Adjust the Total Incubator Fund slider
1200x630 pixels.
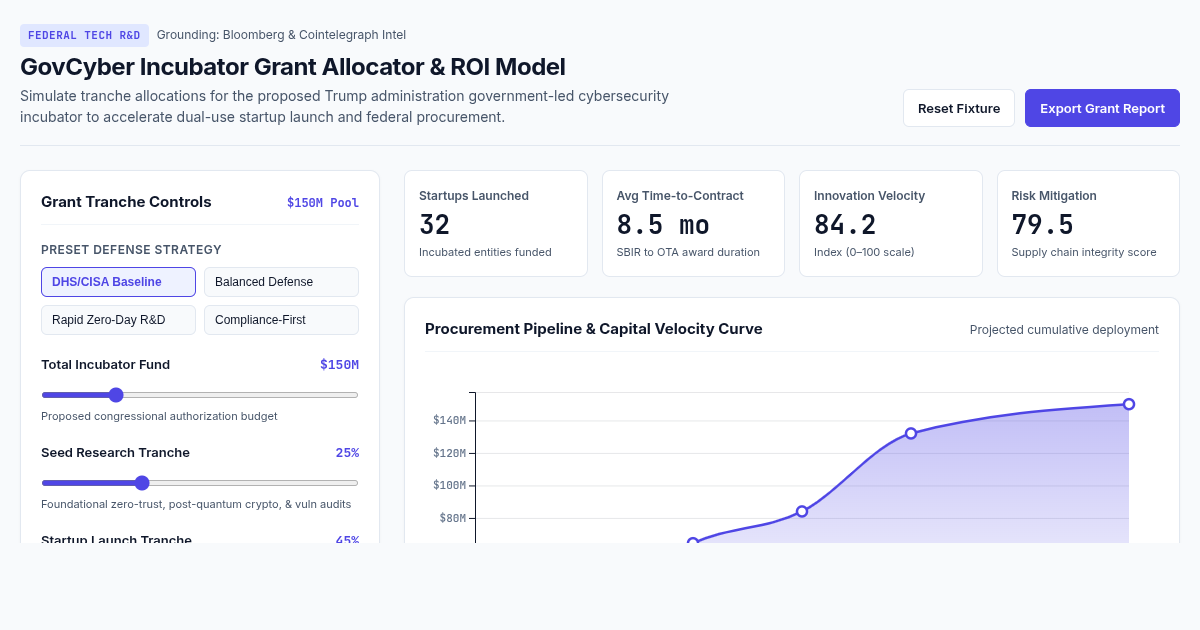pyautogui.click(x=200, y=395)
